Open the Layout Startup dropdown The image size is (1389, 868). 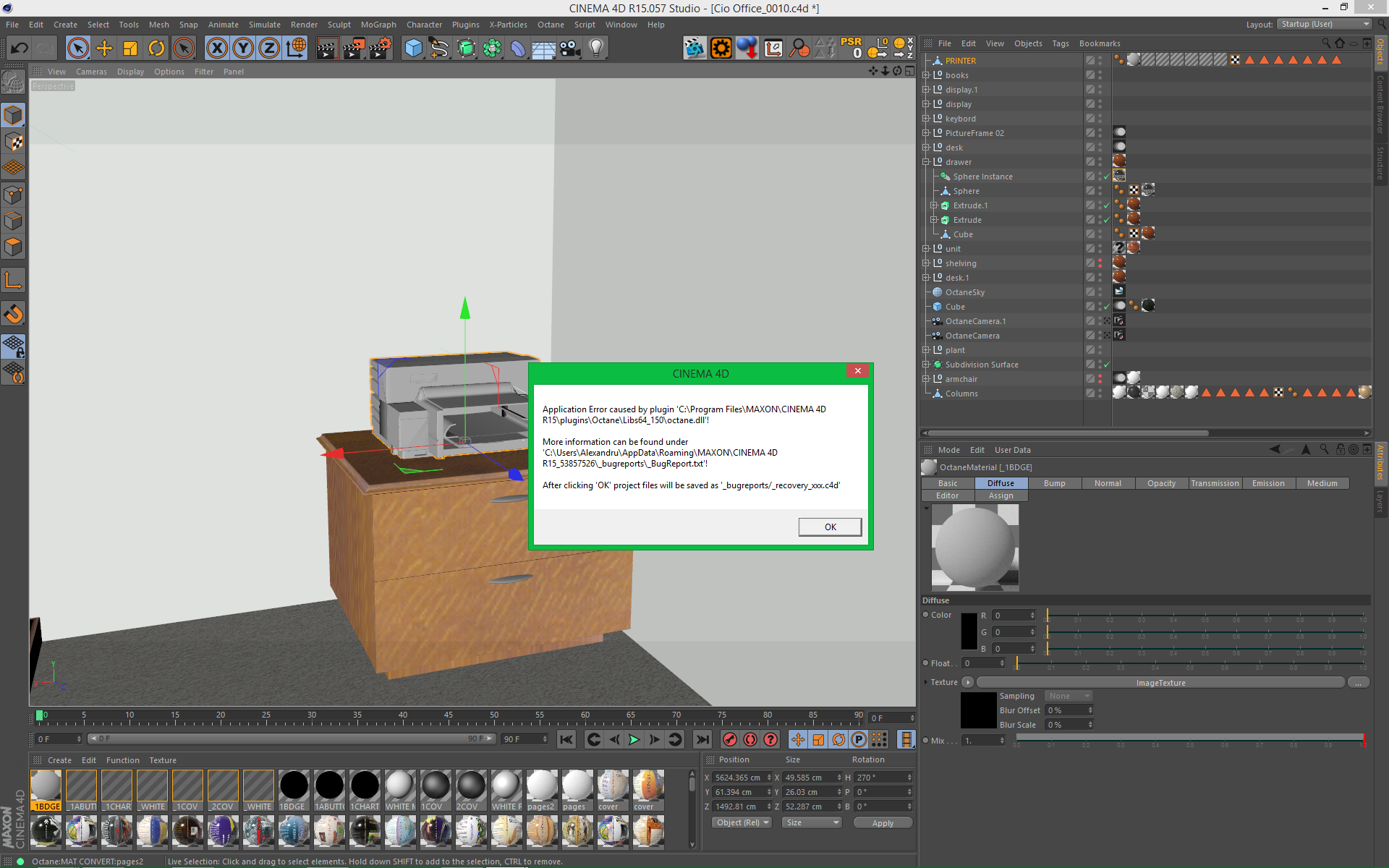[1325, 24]
